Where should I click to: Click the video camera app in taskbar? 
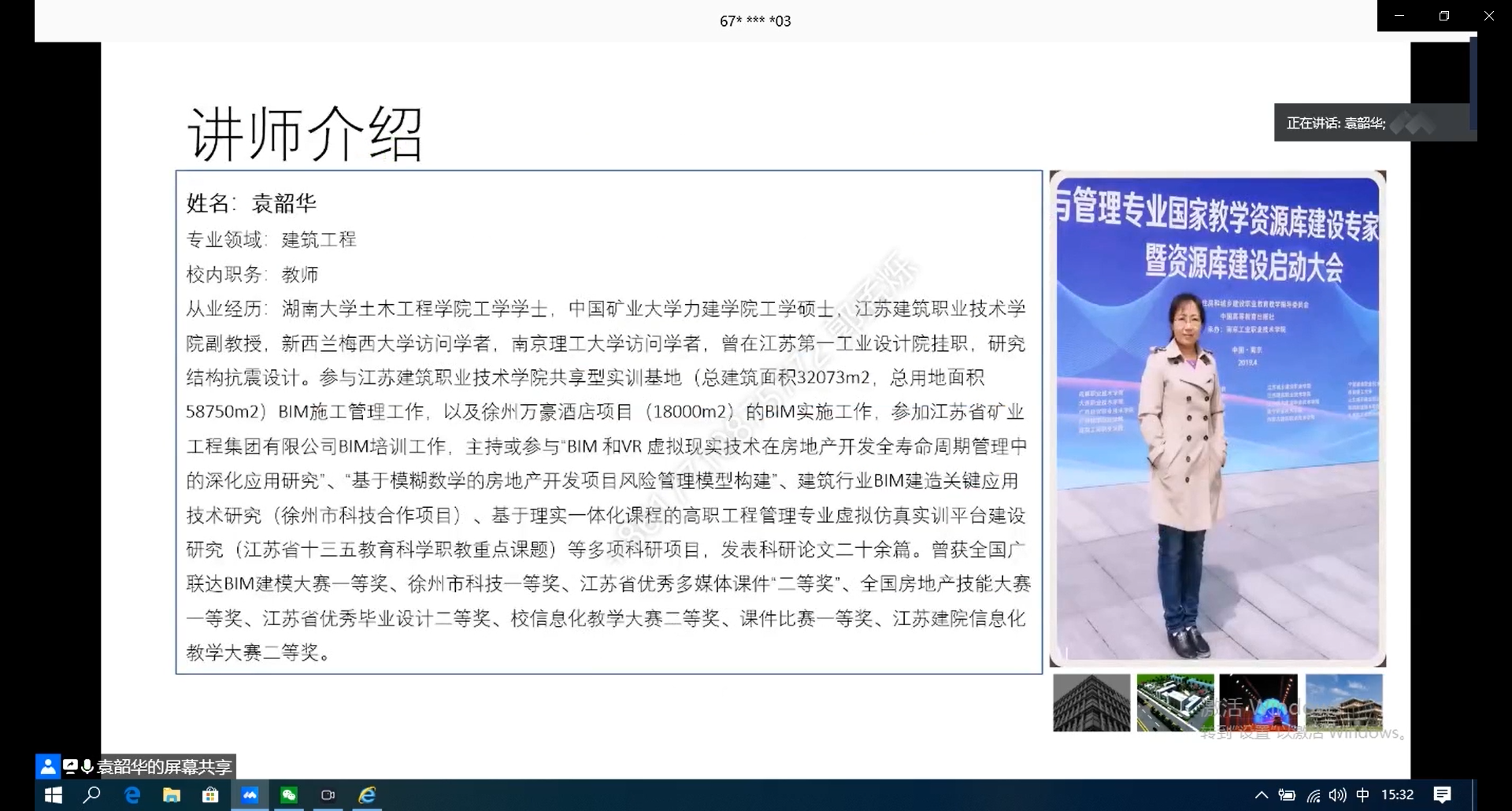328,795
